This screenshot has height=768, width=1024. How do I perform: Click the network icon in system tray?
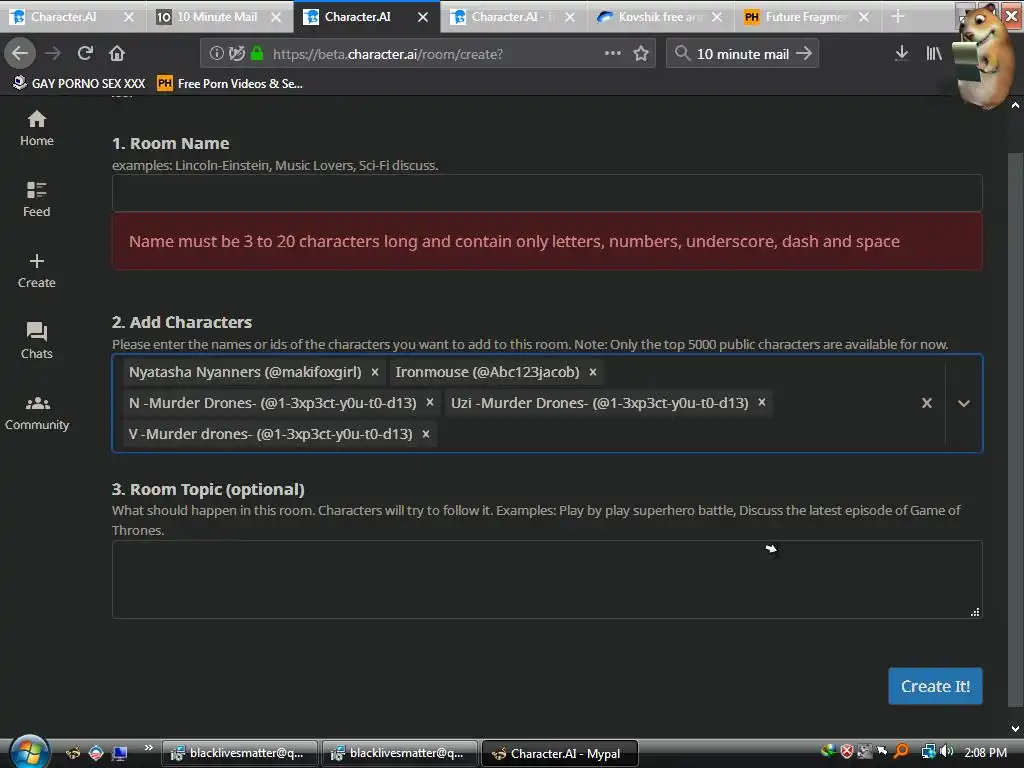tap(928, 752)
